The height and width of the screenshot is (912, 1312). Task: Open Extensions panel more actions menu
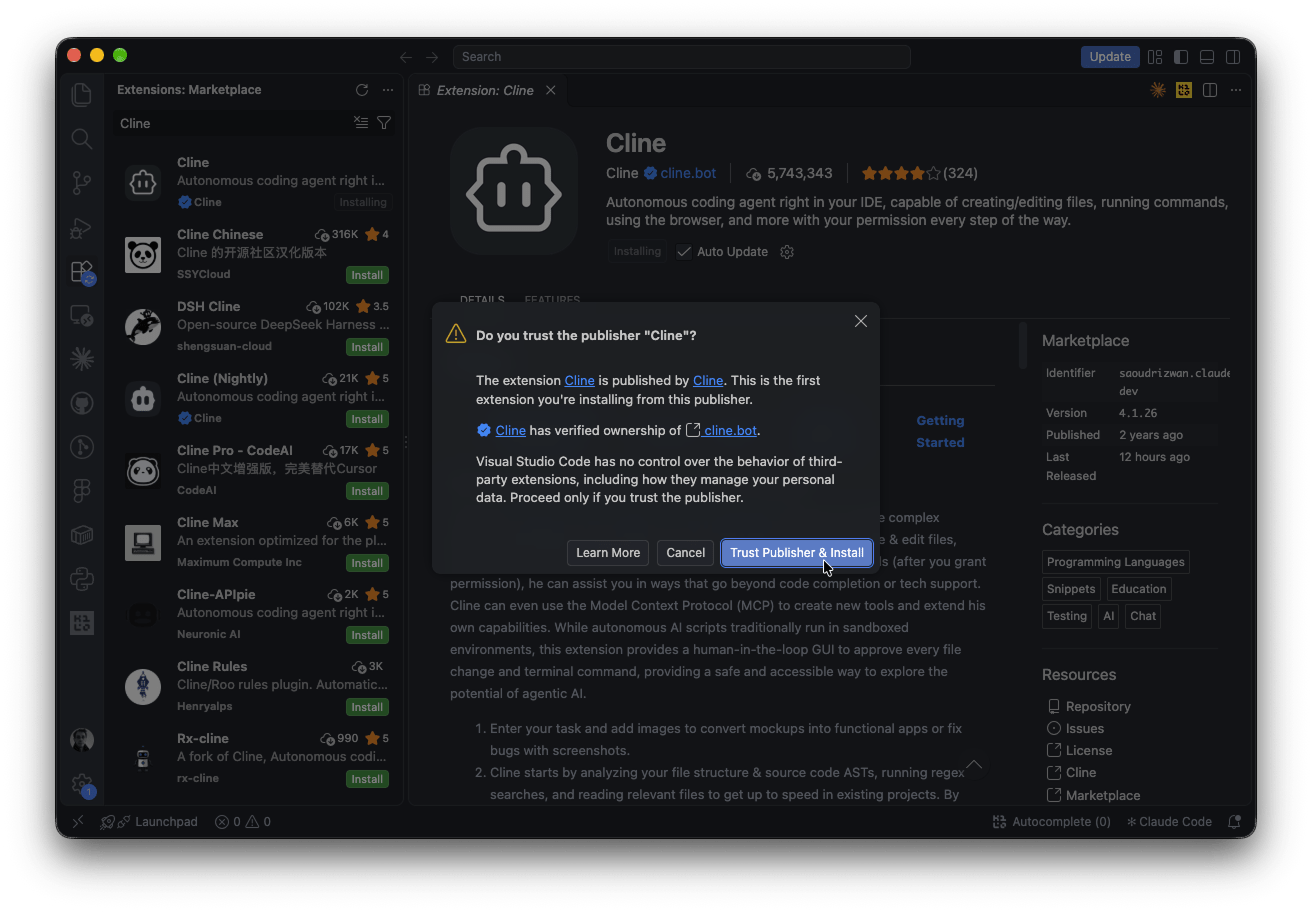(x=388, y=90)
